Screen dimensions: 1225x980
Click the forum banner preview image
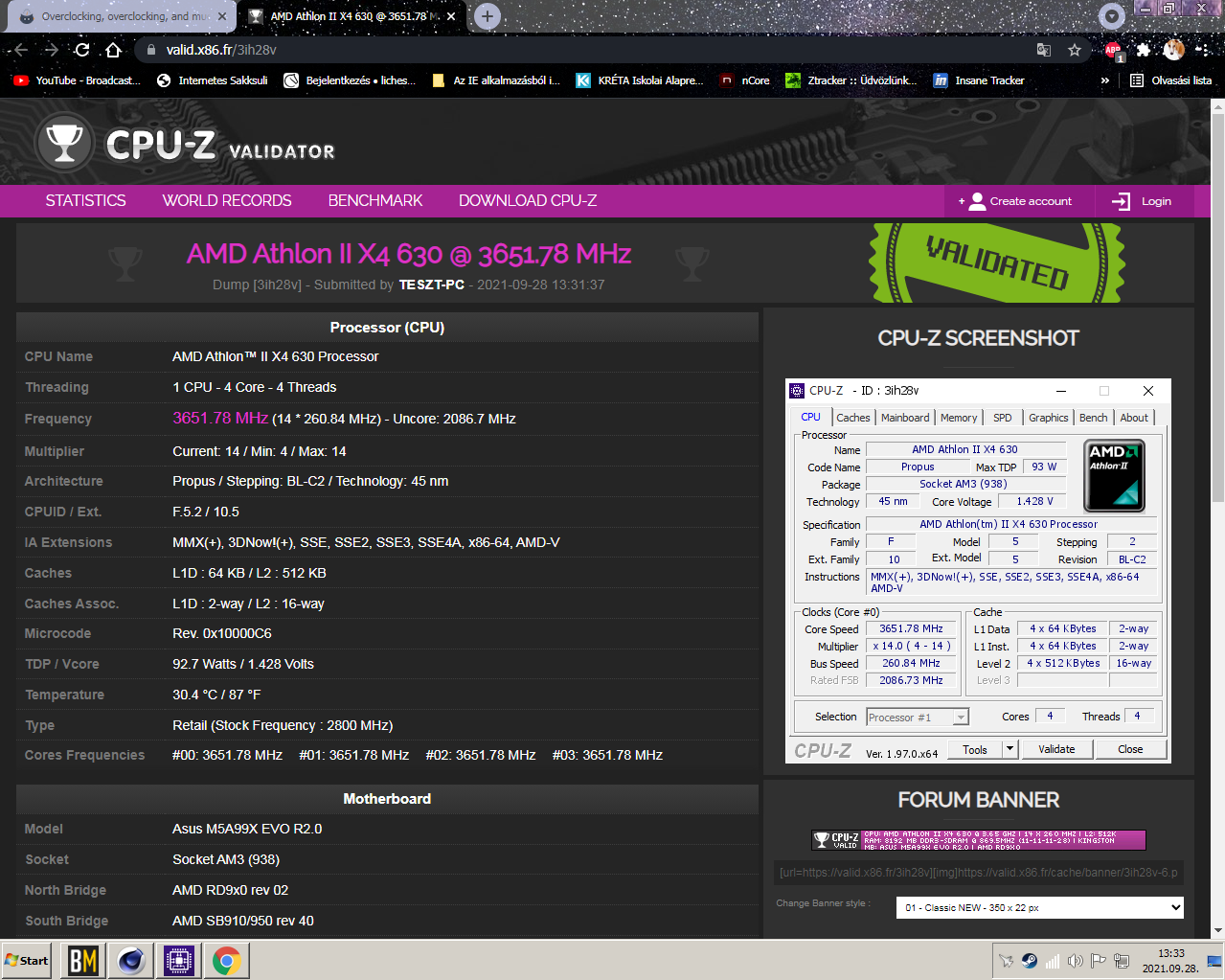(978, 840)
